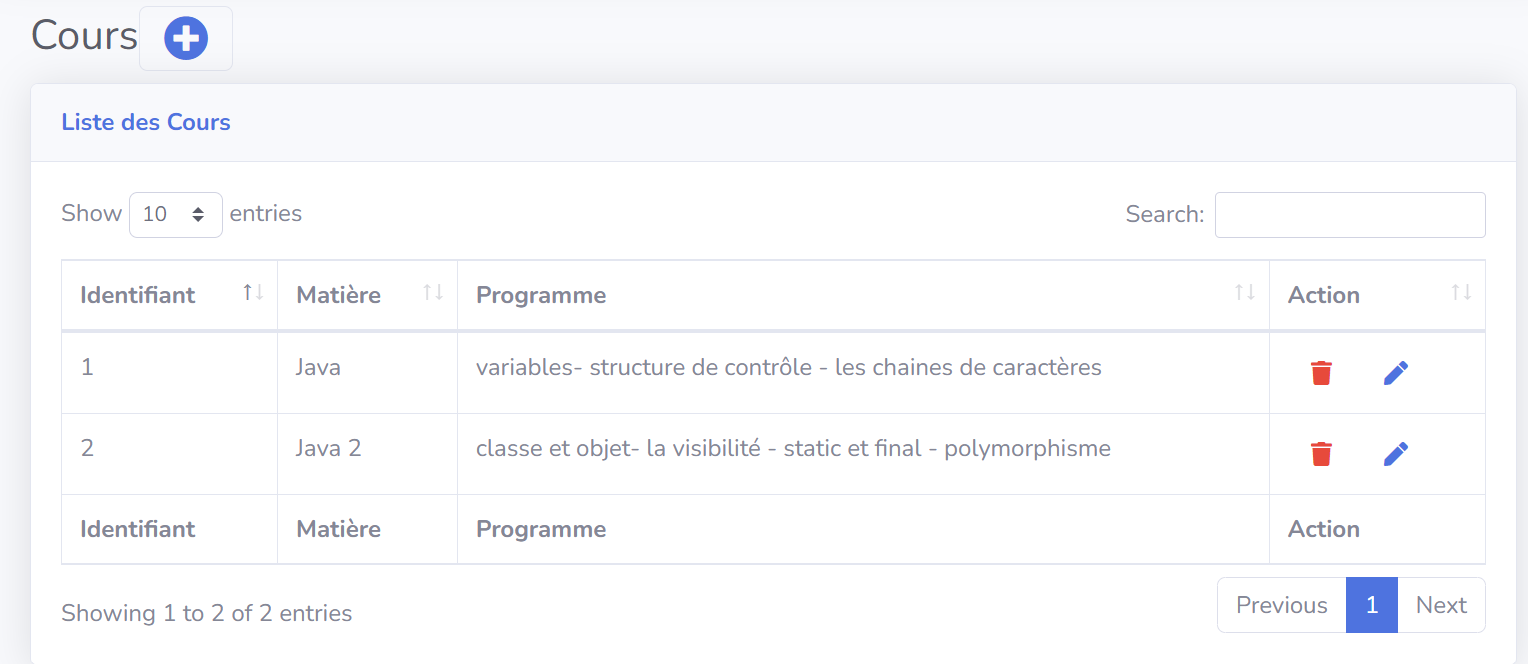Open the Liste des Cours section
Screen dimensions: 1528x664
[146, 121]
